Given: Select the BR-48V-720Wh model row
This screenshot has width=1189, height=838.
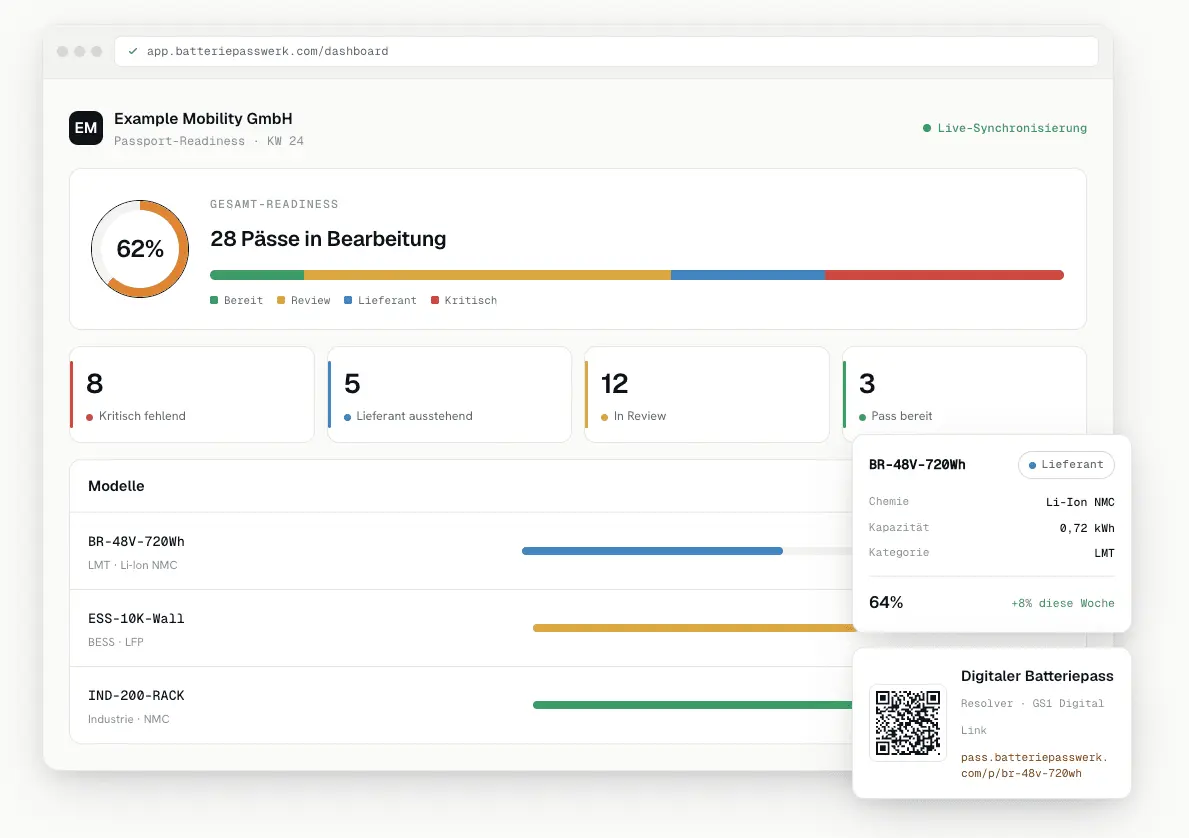Looking at the screenshot, I should click(461, 551).
